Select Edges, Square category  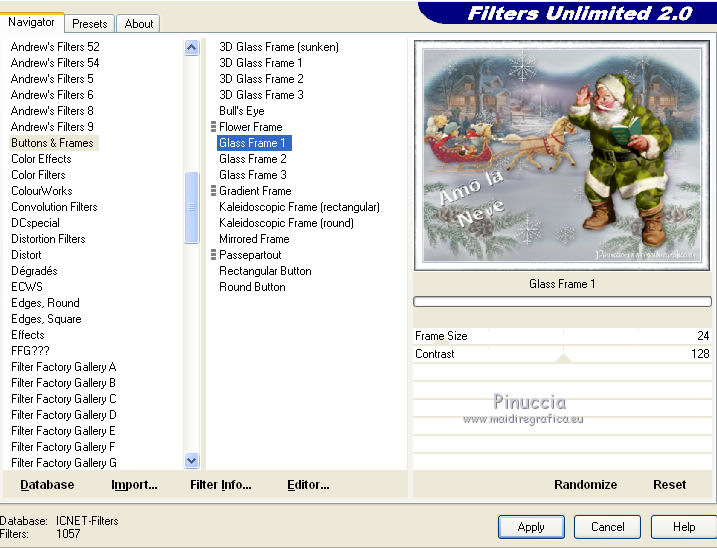pyautogui.click(x=46, y=319)
